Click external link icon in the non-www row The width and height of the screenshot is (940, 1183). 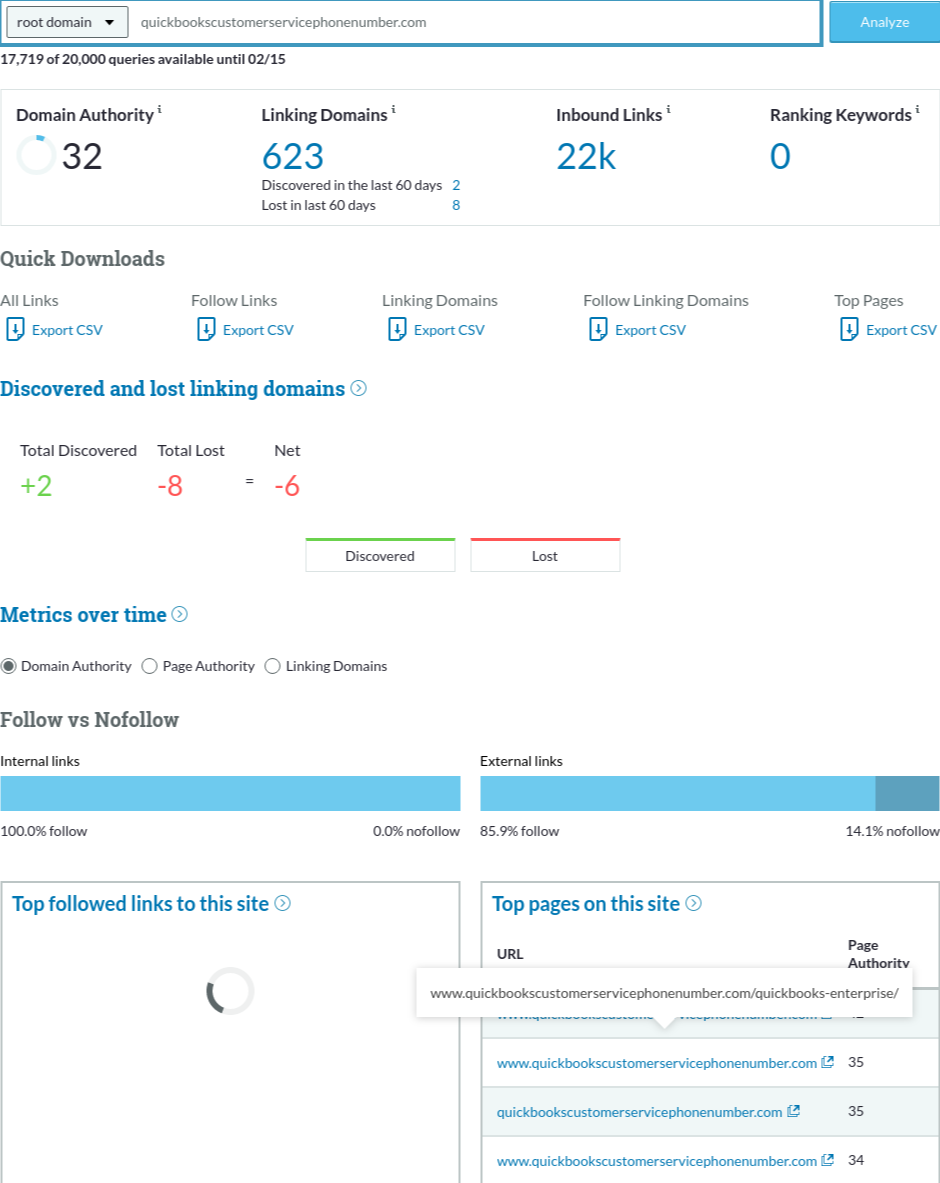tap(794, 1111)
